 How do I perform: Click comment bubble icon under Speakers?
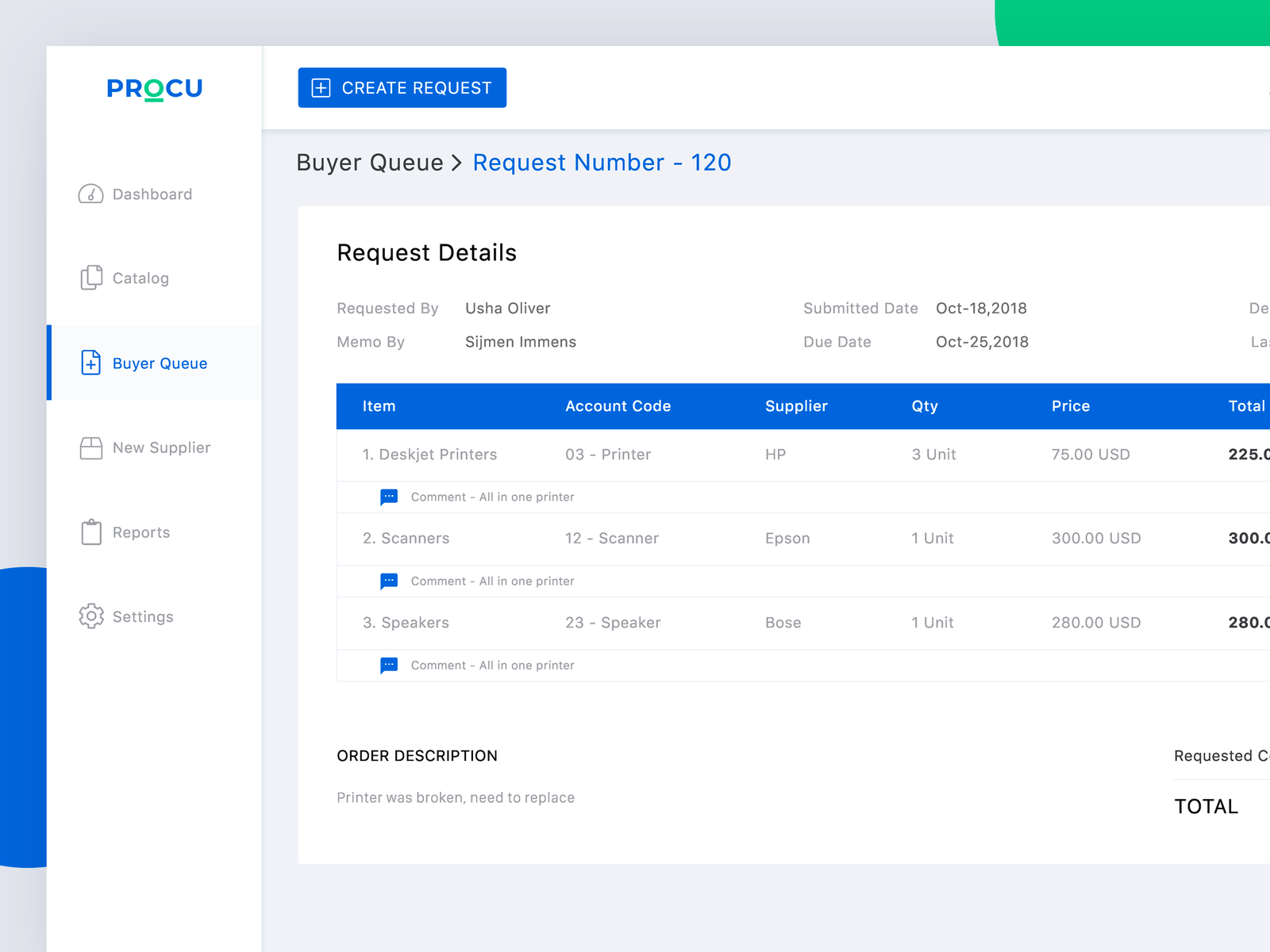pyautogui.click(x=389, y=666)
